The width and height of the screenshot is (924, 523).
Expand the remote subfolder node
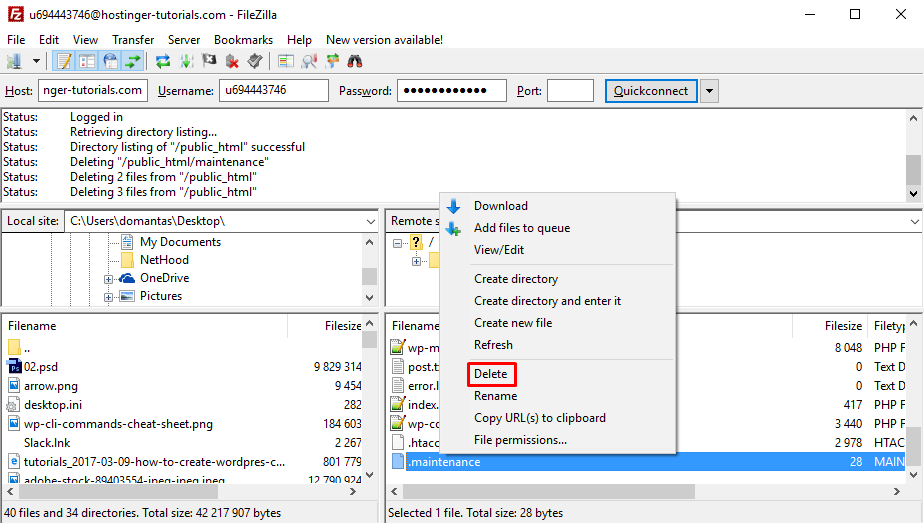416,261
